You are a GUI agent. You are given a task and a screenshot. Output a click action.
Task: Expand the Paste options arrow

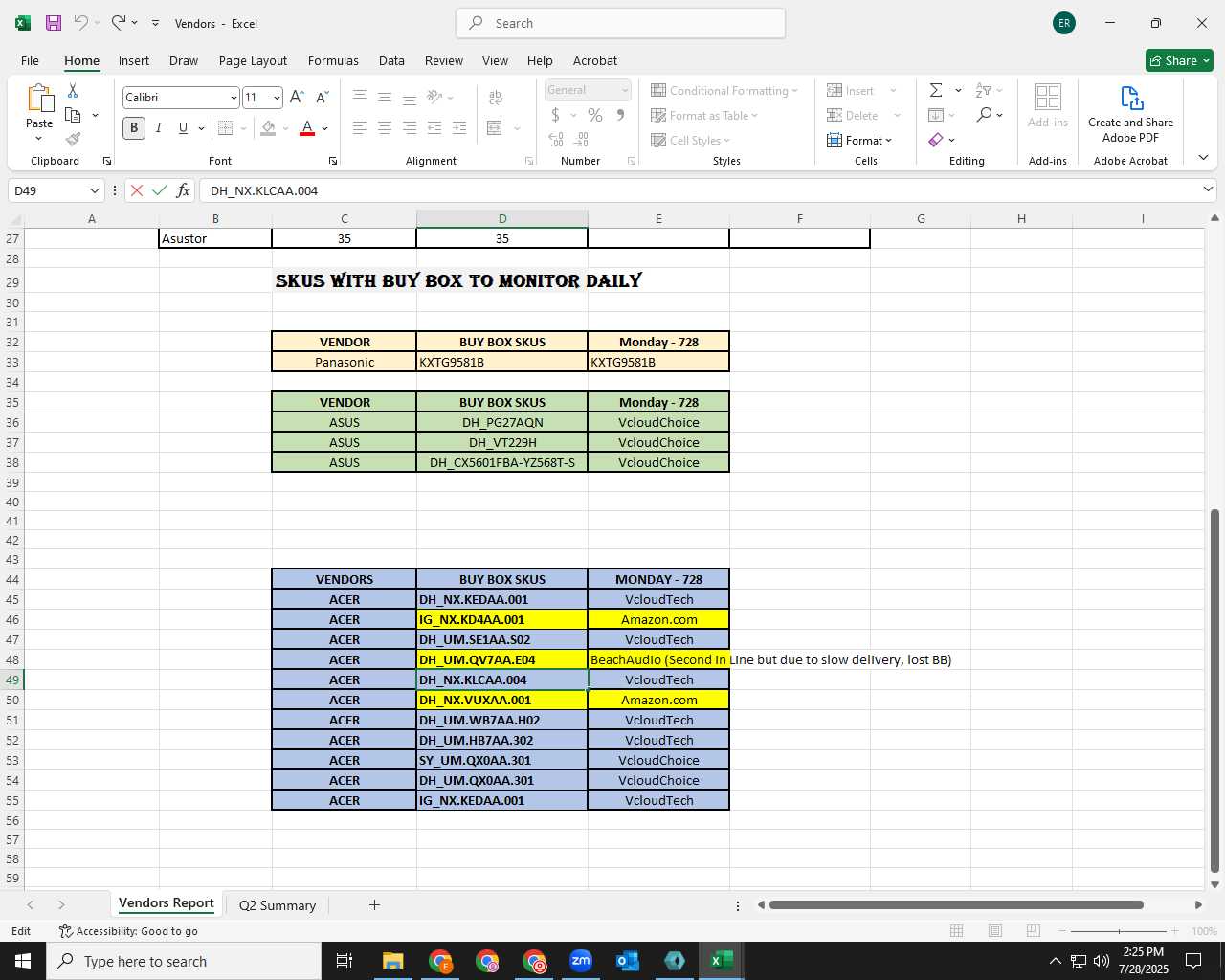(x=39, y=140)
